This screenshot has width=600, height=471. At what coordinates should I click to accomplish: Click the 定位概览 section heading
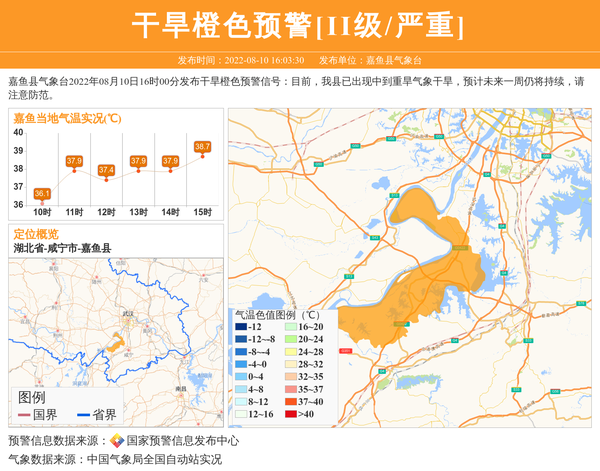(x=35, y=234)
